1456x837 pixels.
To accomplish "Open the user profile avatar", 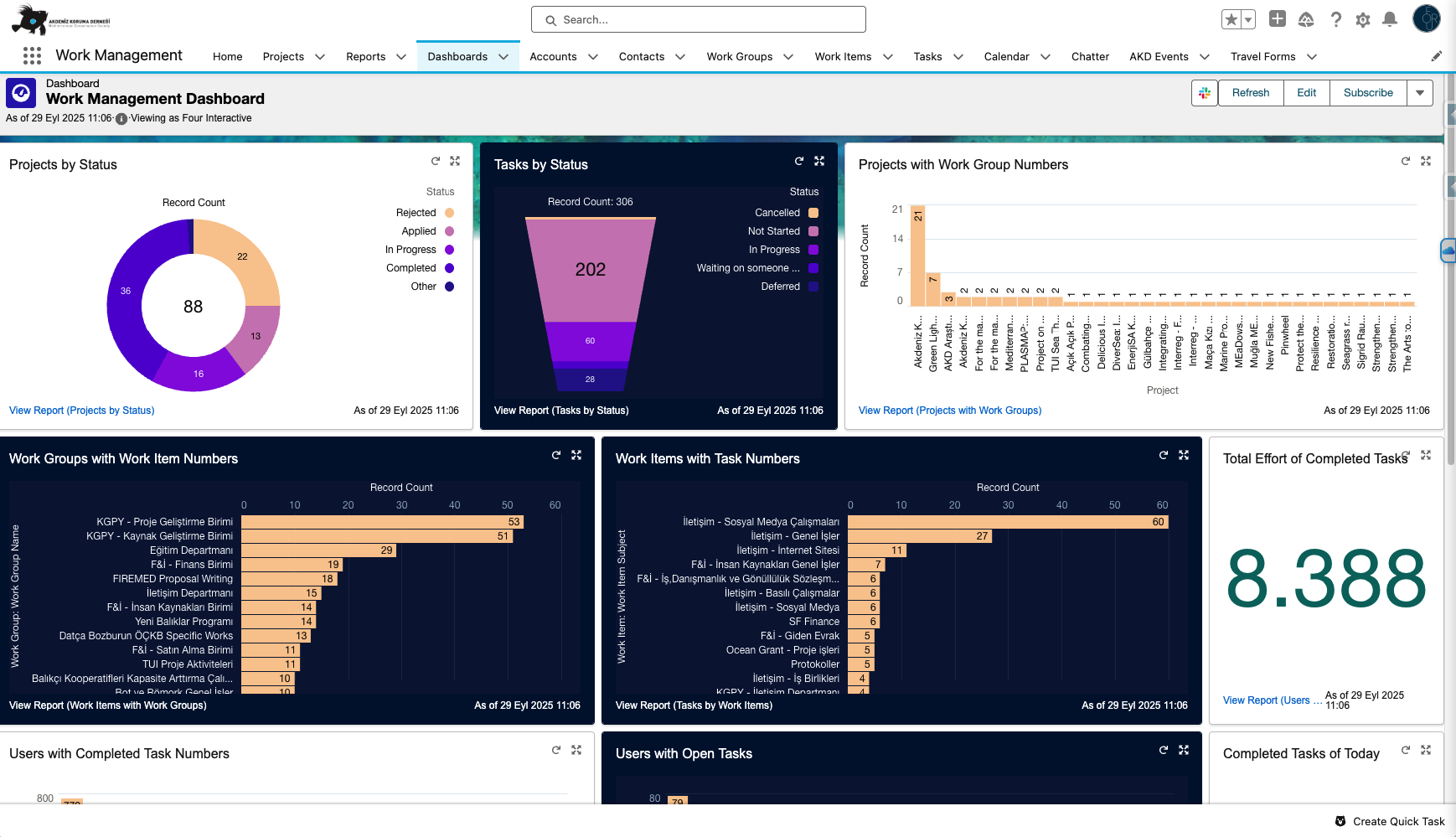I will click(1427, 18).
